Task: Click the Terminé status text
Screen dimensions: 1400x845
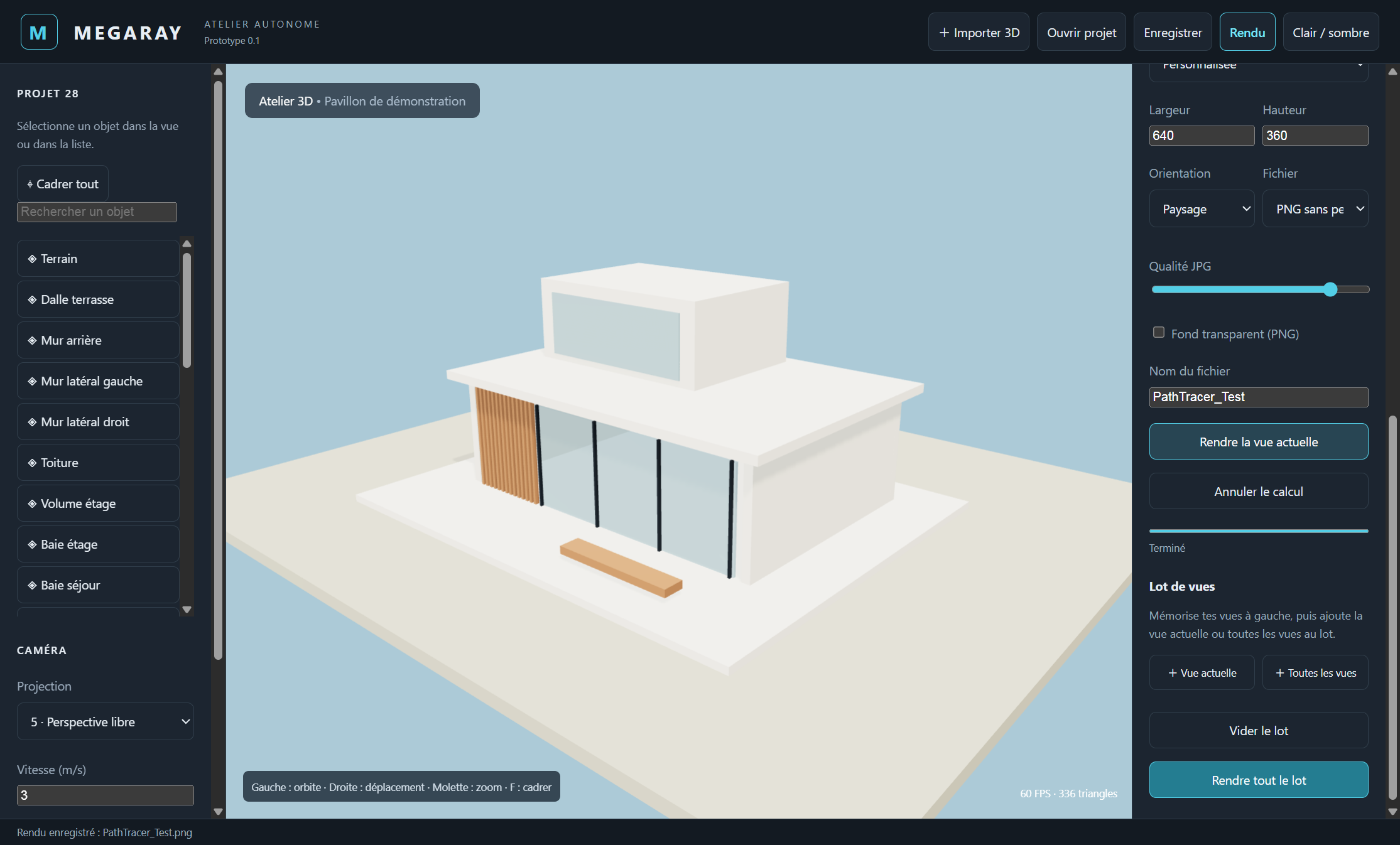Action: click(1167, 548)
